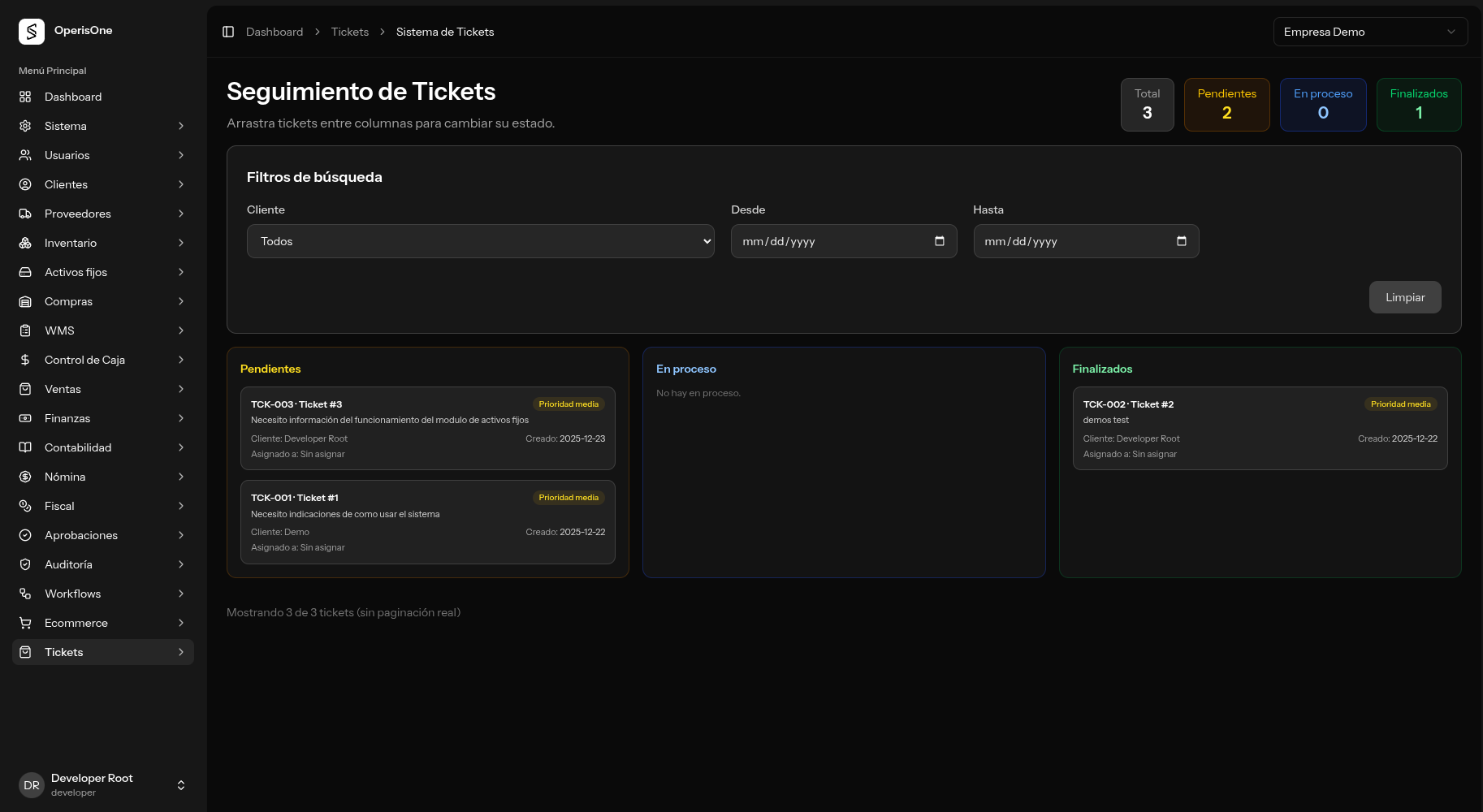Toggle the Finalizados status card
This screenshot has height=812, width=1483.
tap(1419, 105)
